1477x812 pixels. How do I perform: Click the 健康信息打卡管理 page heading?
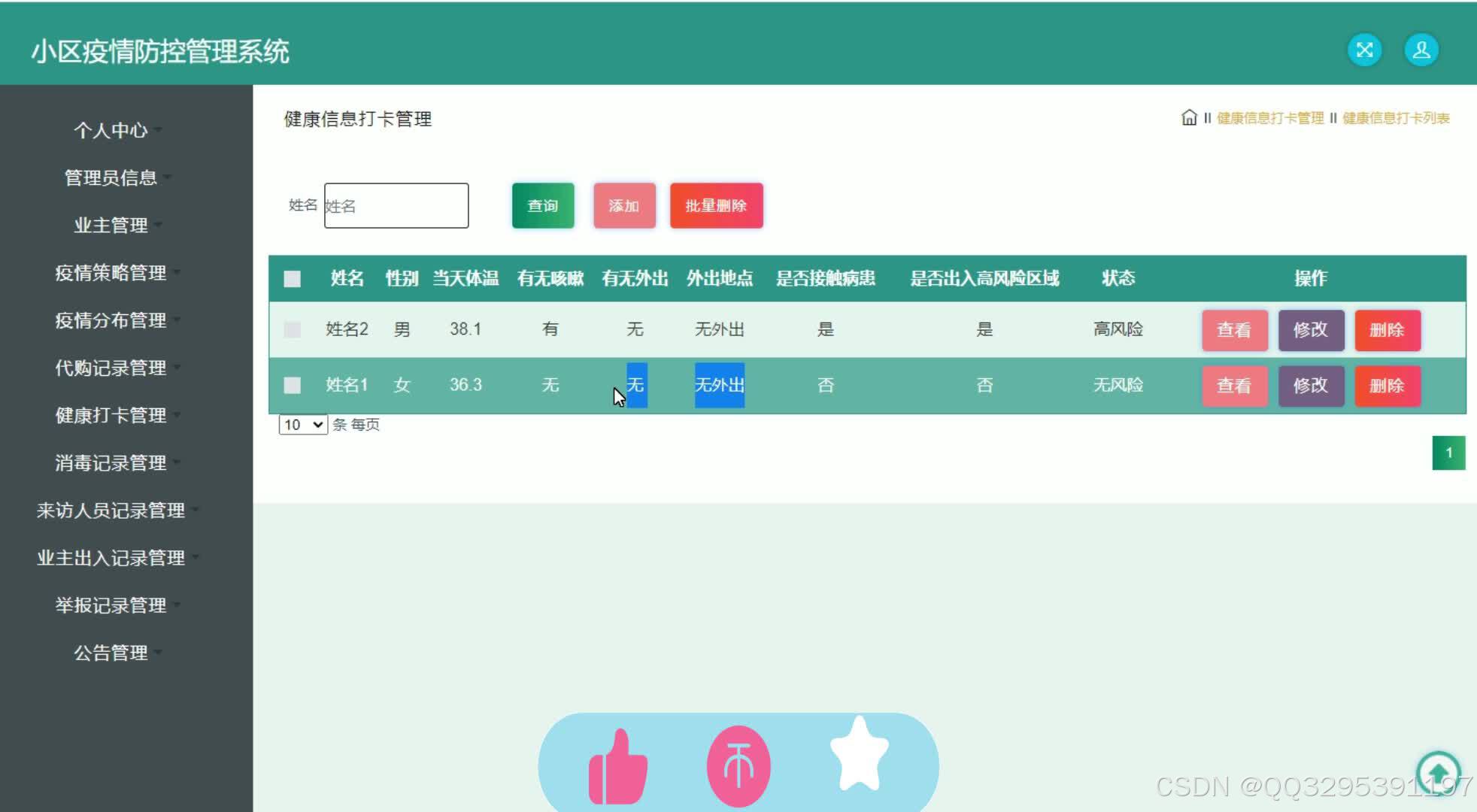pos(358,119)
